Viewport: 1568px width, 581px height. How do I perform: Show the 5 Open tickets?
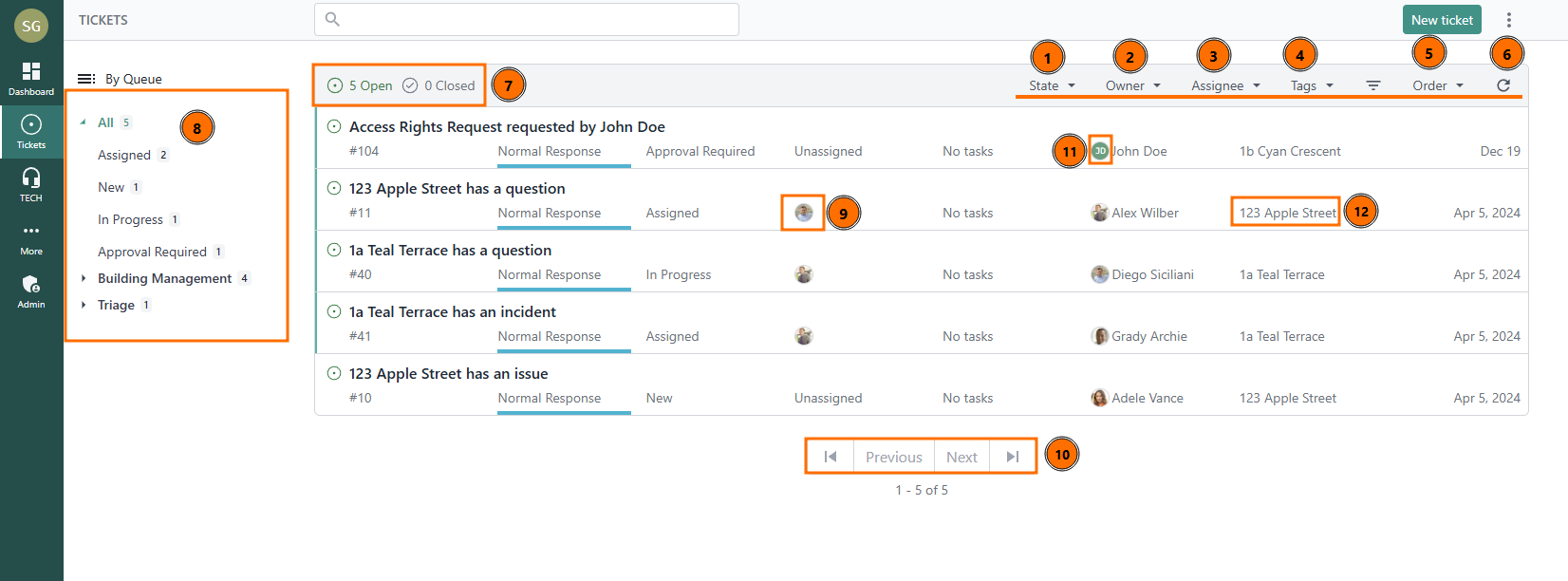point(361,85)
